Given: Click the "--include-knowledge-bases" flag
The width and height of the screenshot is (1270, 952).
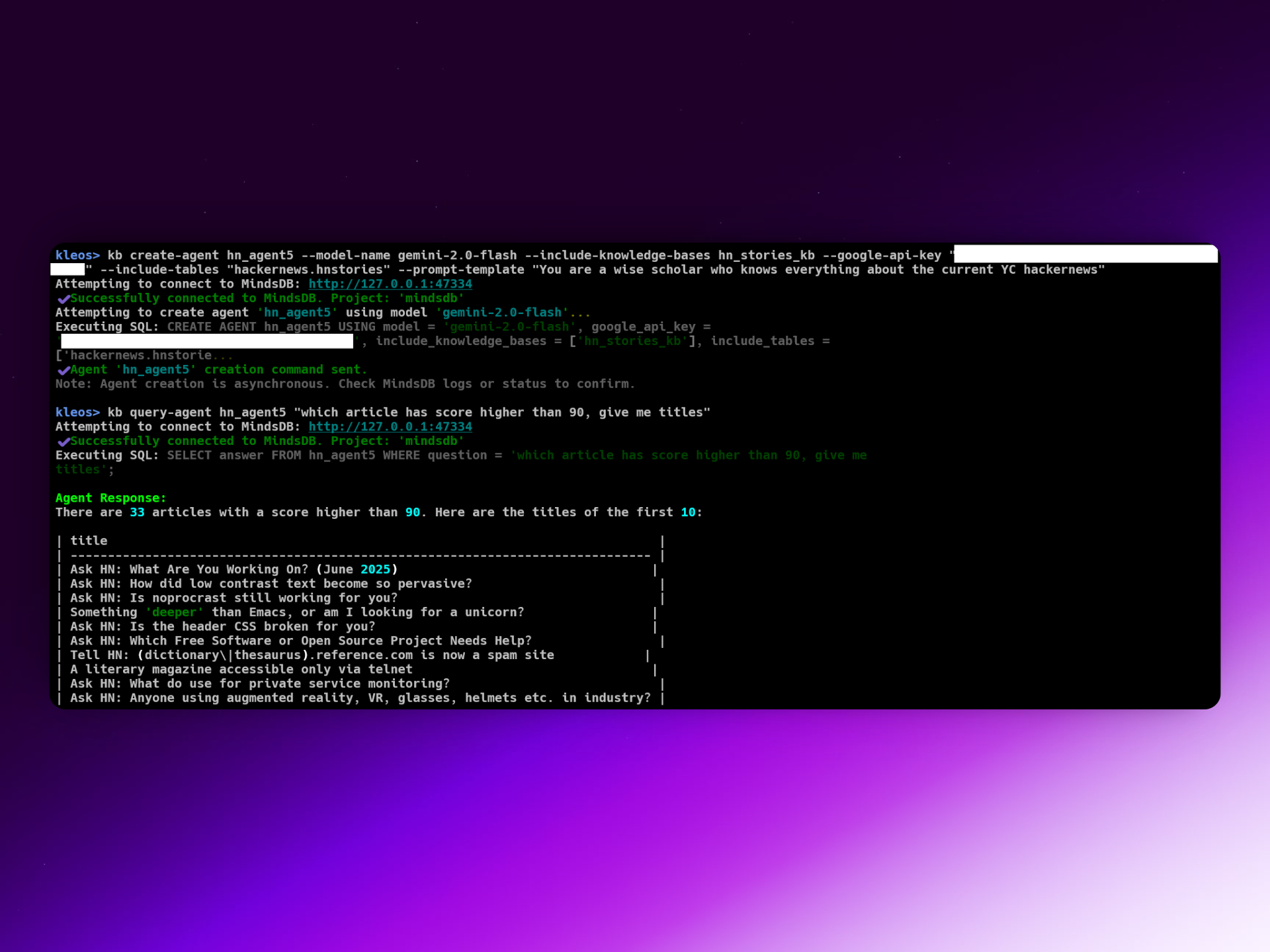Looking at the screenshot, I should [617, 255].
